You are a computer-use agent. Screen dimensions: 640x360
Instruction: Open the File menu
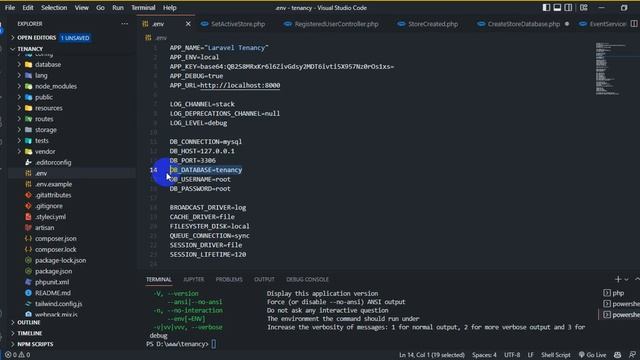tap(10, 8)
